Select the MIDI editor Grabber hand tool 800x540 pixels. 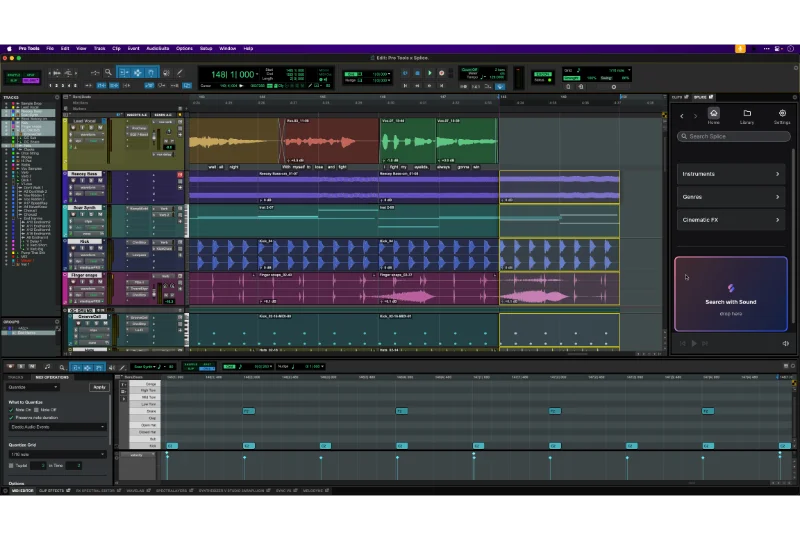pos(99,367)
